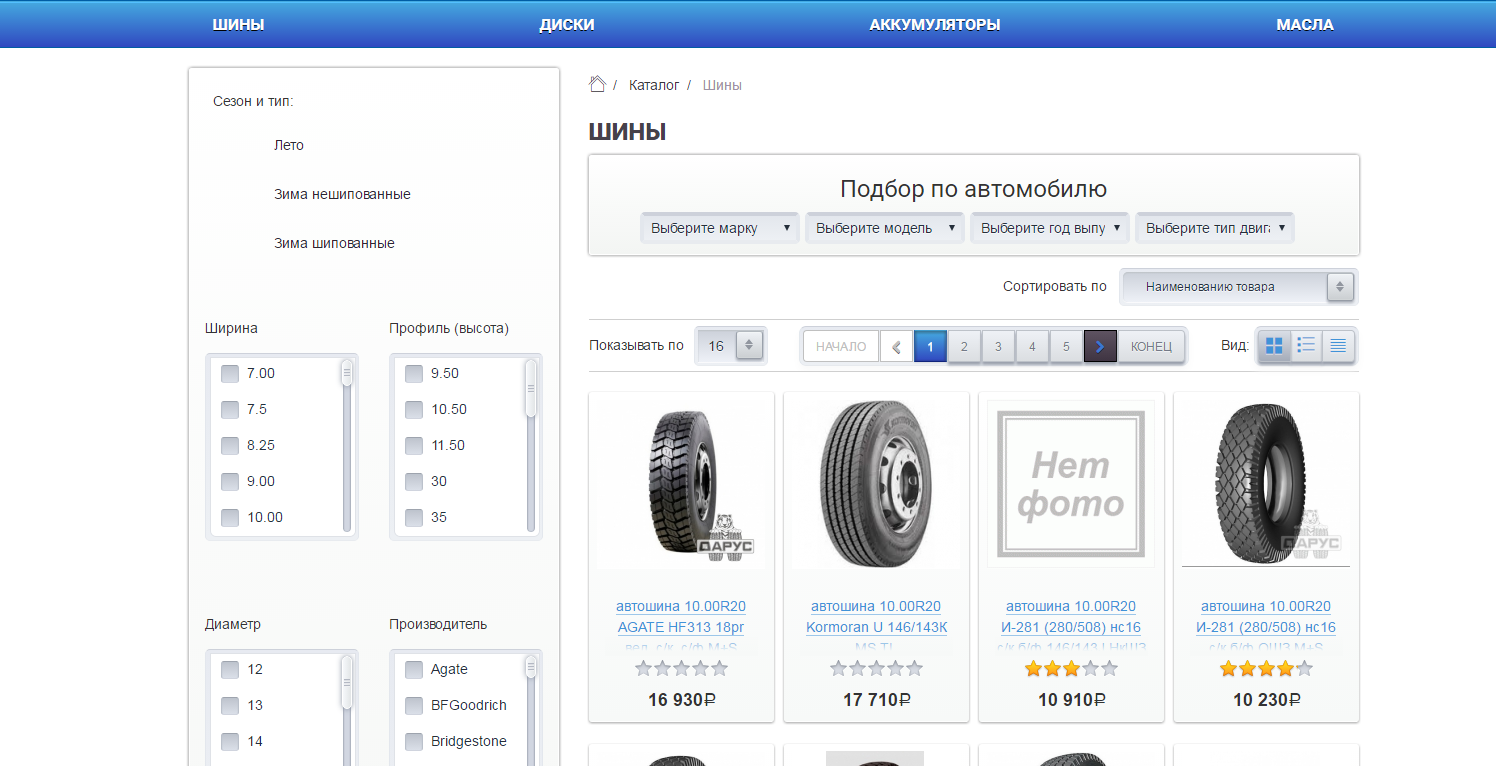Go to next page arrow

pyautogui.click(x=1100, y=347)
